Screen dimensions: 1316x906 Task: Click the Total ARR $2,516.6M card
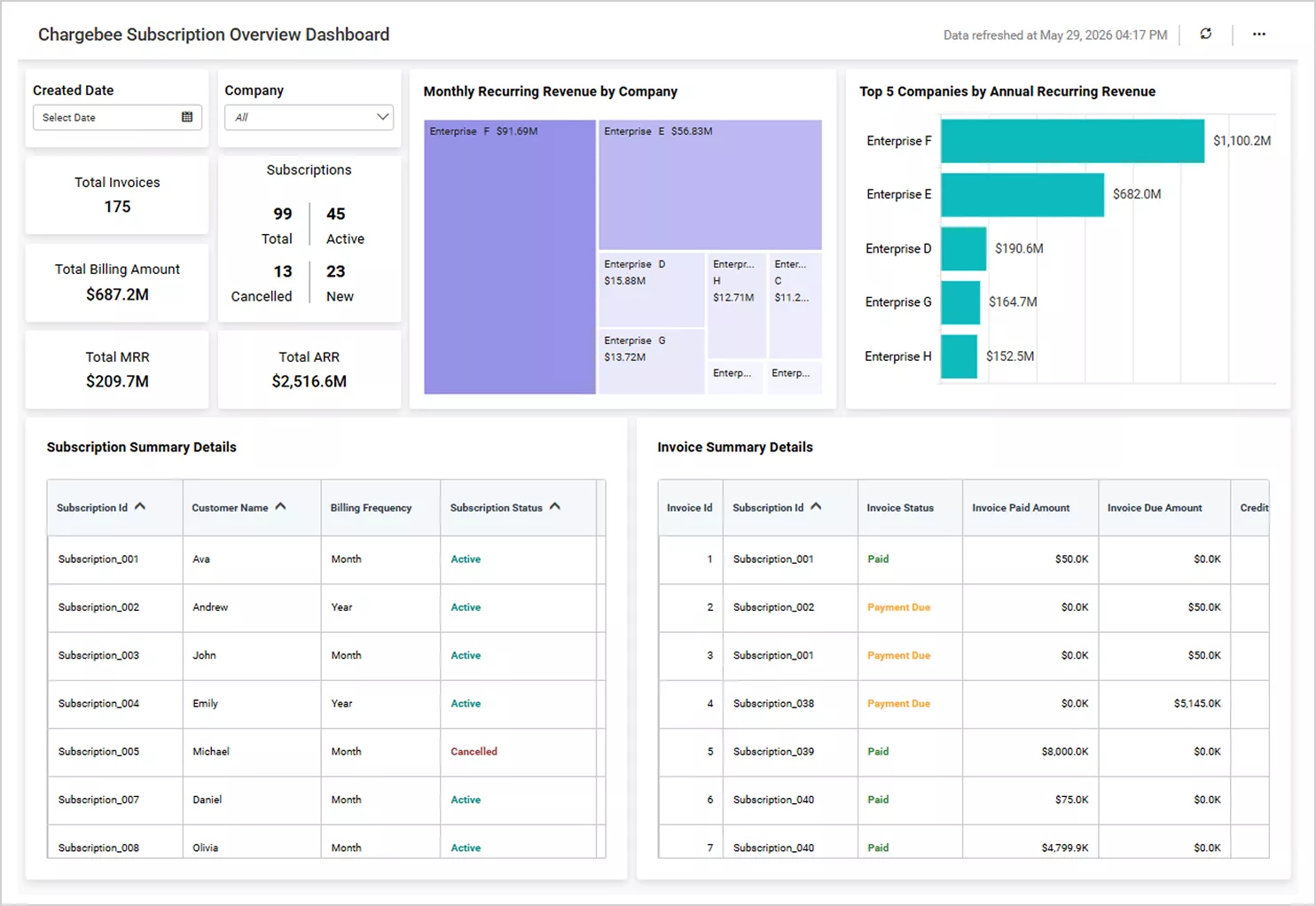point(309,370)
